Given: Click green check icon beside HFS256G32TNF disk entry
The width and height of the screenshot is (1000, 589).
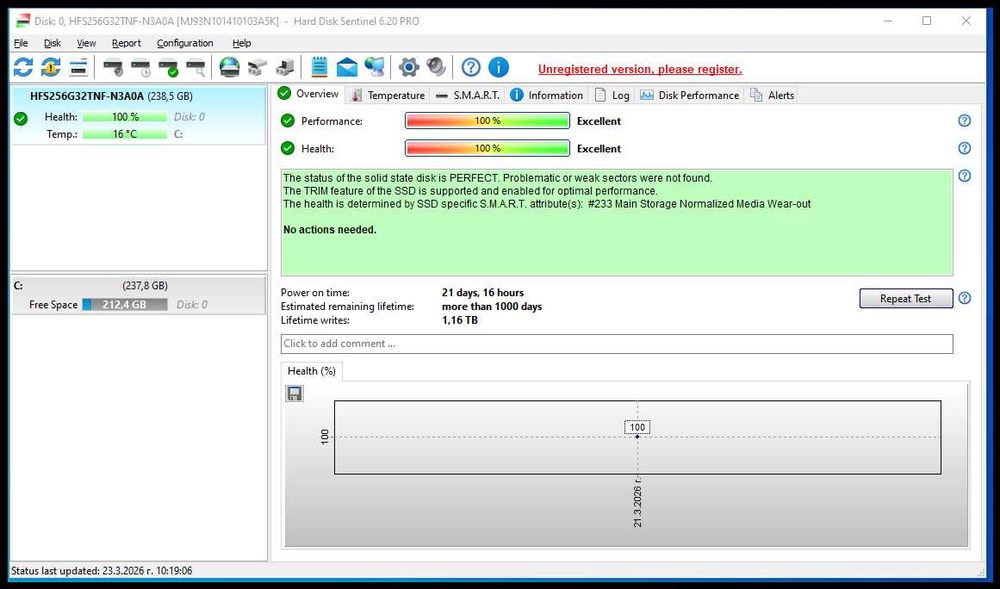Looking at the screenshot, I should [x=21, y=119].
